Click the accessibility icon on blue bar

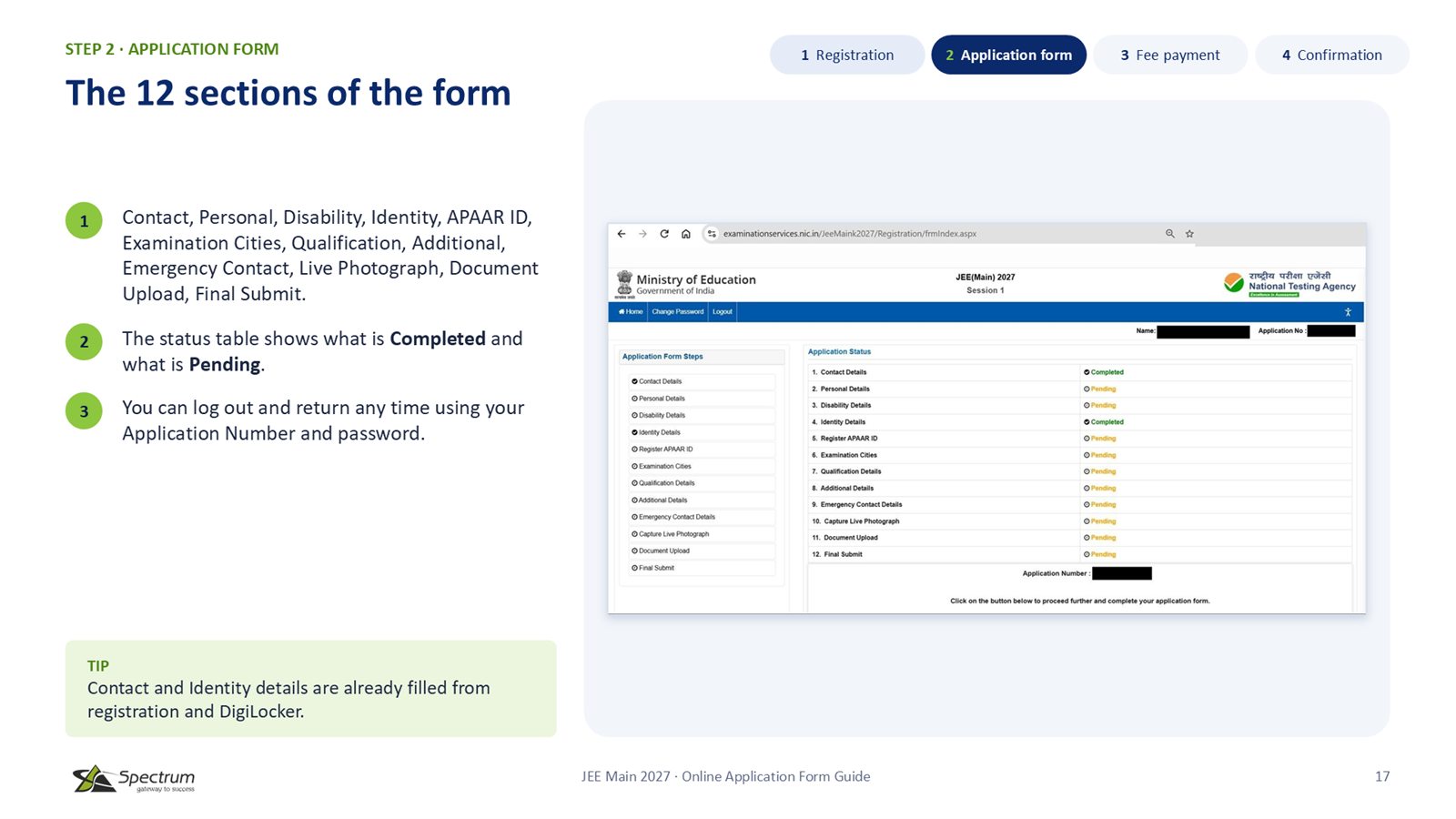pos(1348,312)
